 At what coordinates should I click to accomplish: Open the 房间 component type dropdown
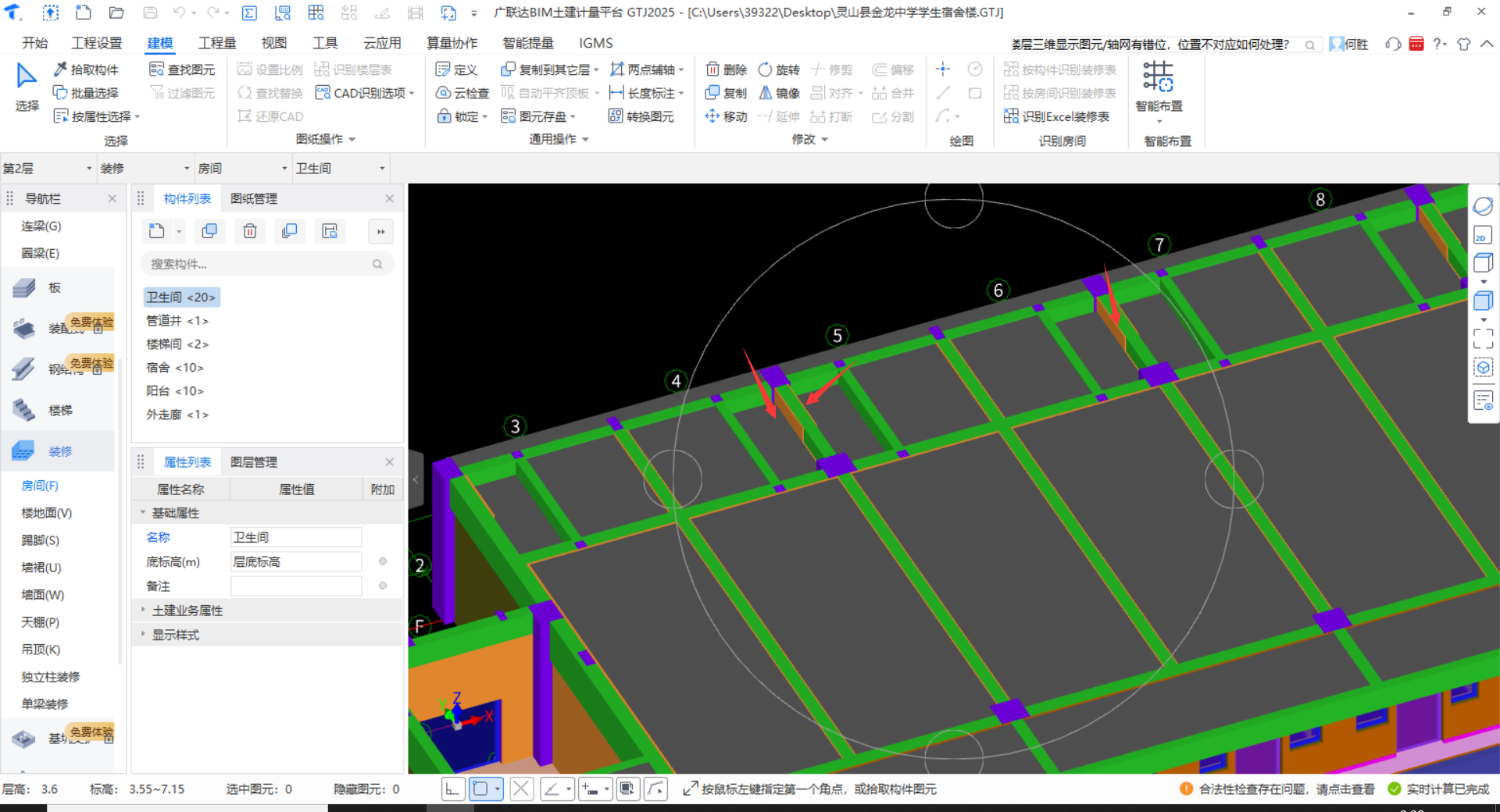[x=243, y=168]
